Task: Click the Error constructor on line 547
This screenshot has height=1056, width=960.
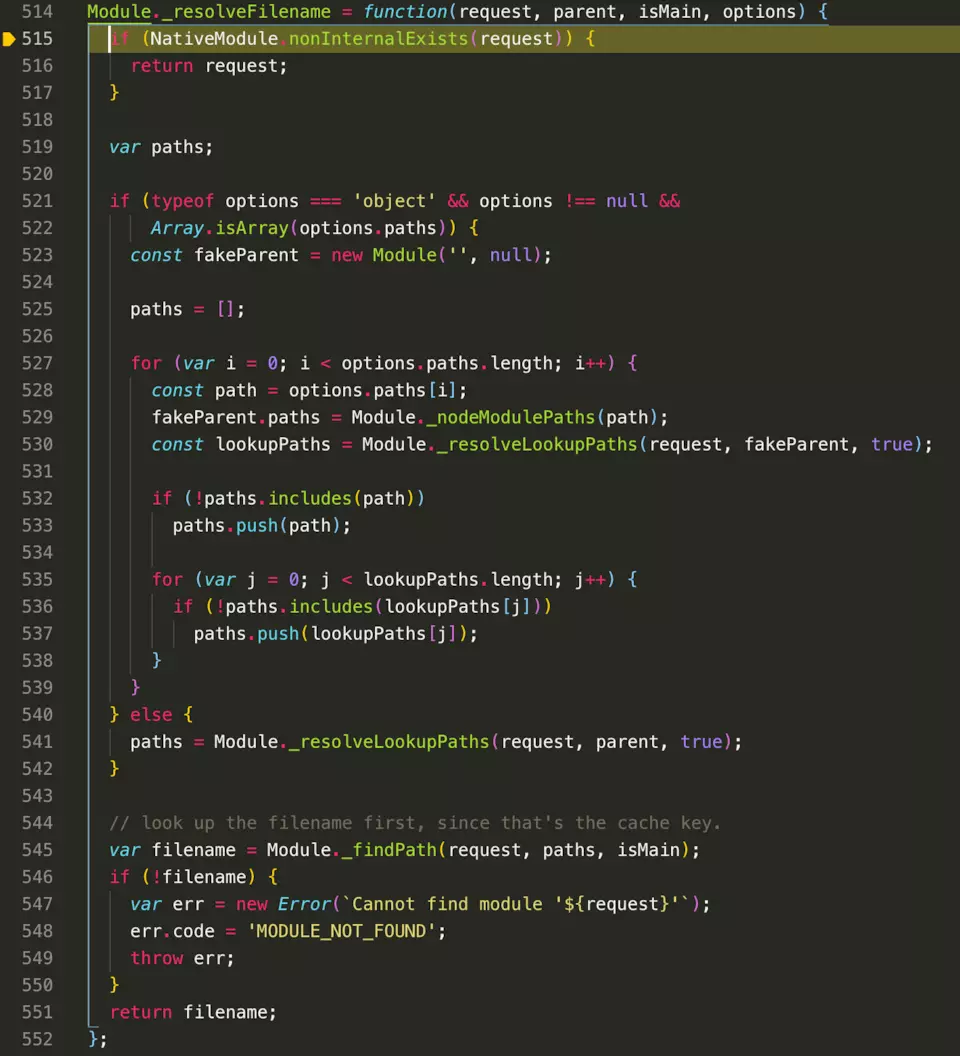Action: 304,904
